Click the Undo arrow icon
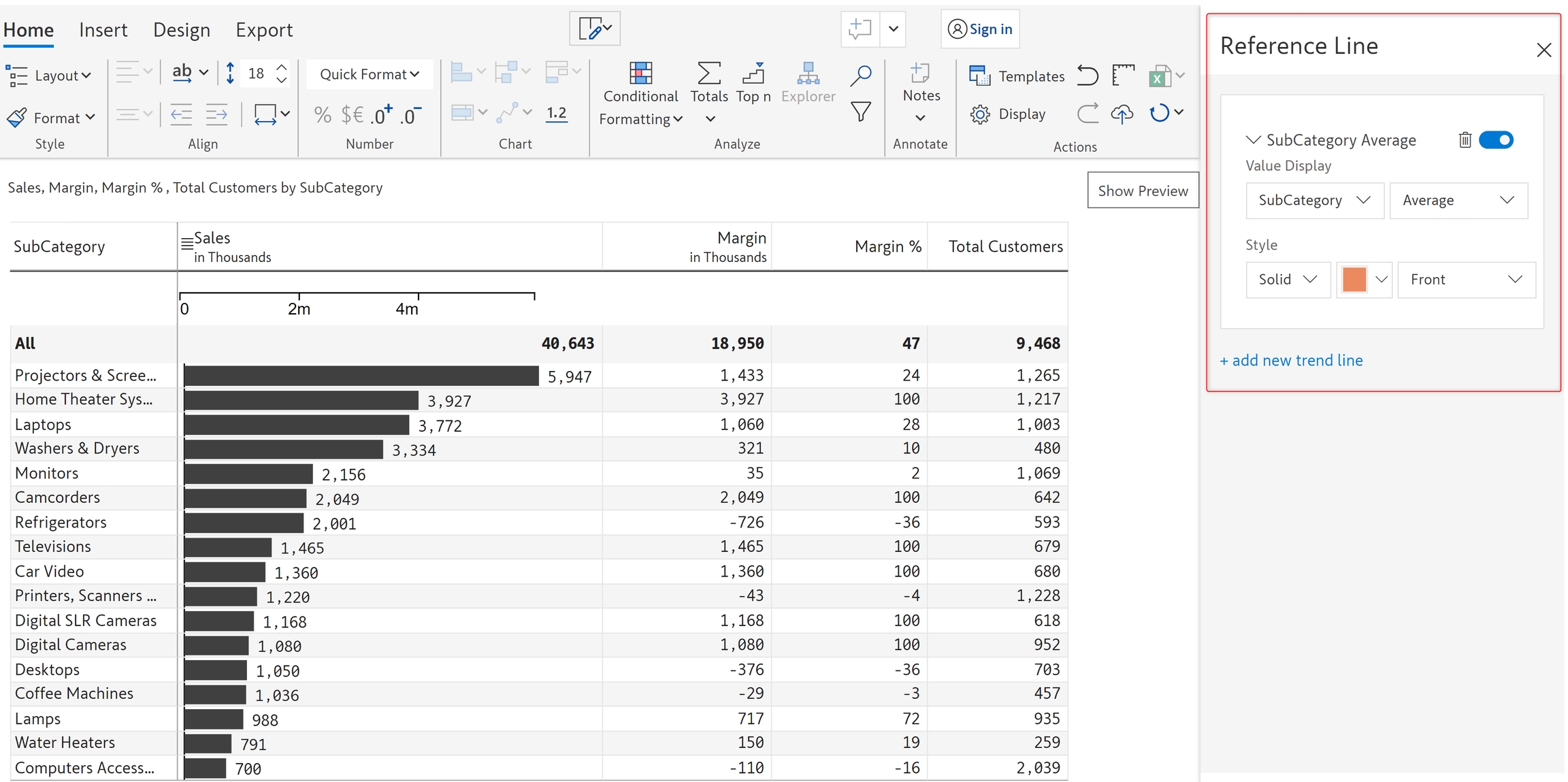 1088,75
